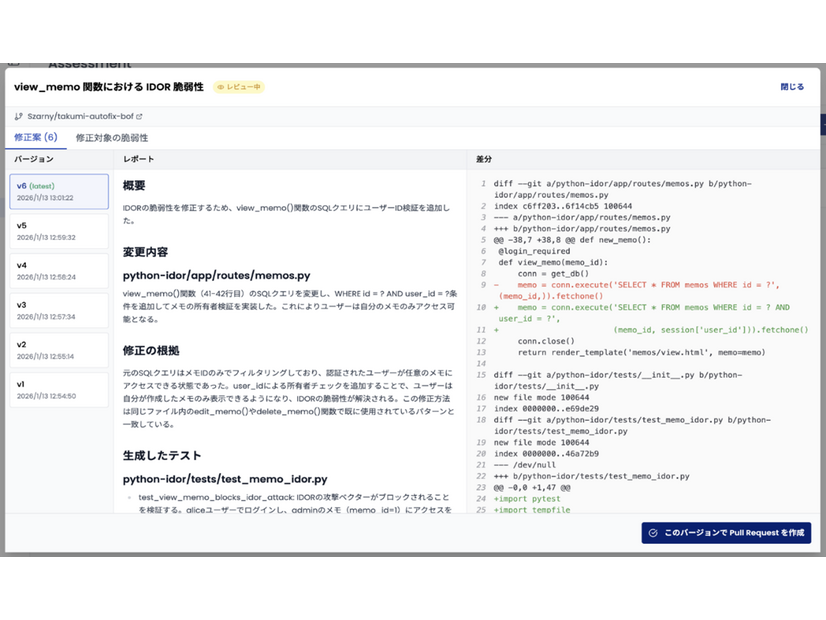The image size is (826, 620).
Task: Click the eye icon inside the レビュー中 badge
Action: (x=221, y=88)
